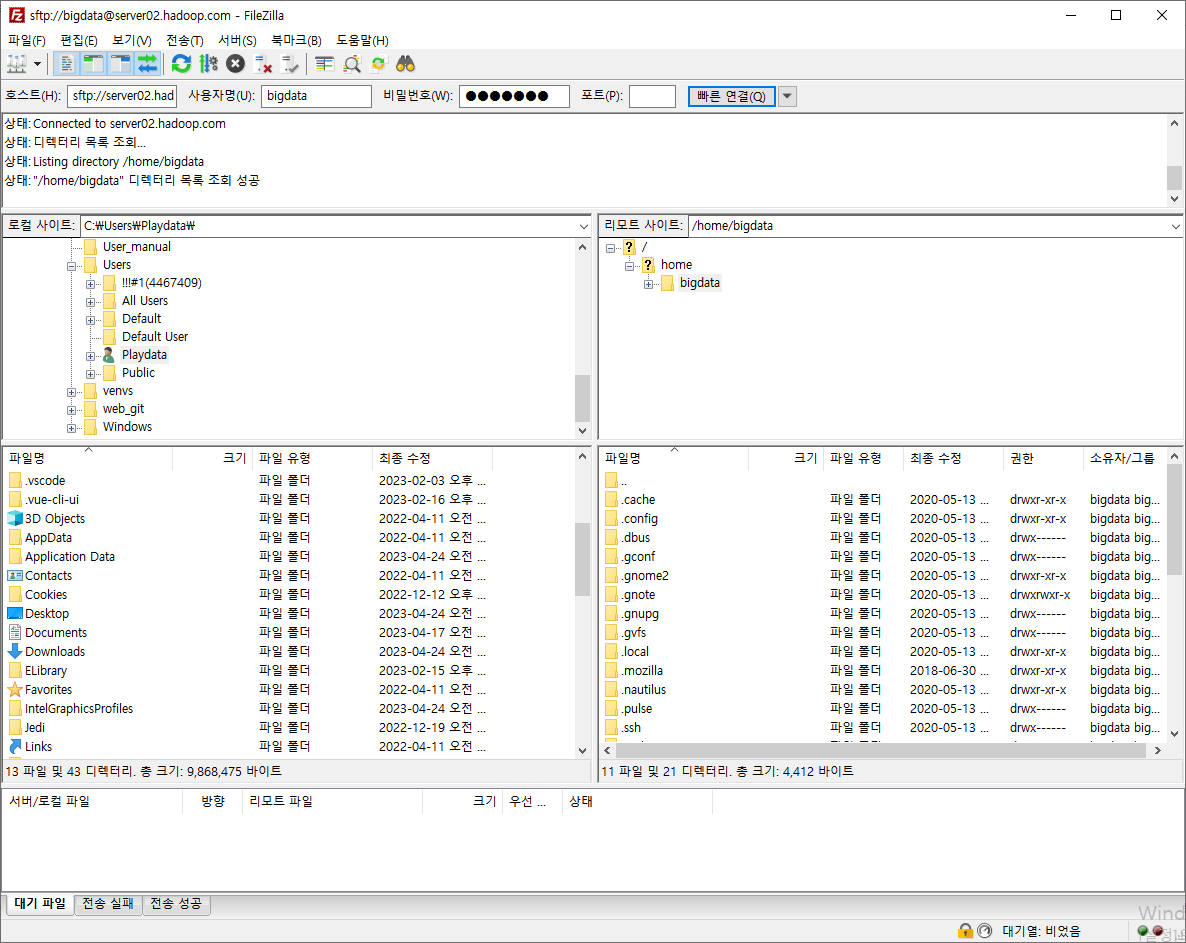Select the 3D Objects folder icon
Screen dimensions: 1186x943
coord(14,518)
